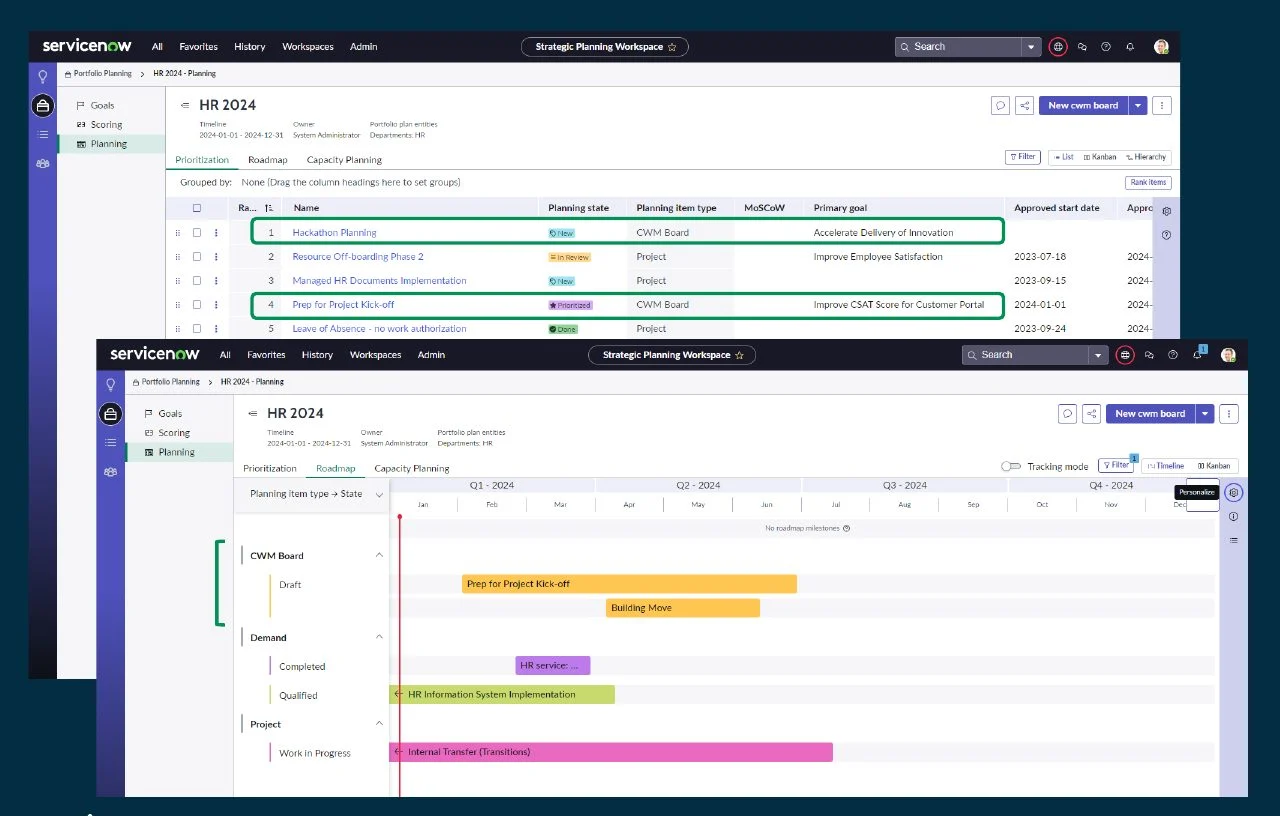This screenshot has width=1280, height=816.
Task: Tick the Resource Off-boarding Phase 2 checkbox
Action: (197, 257)
